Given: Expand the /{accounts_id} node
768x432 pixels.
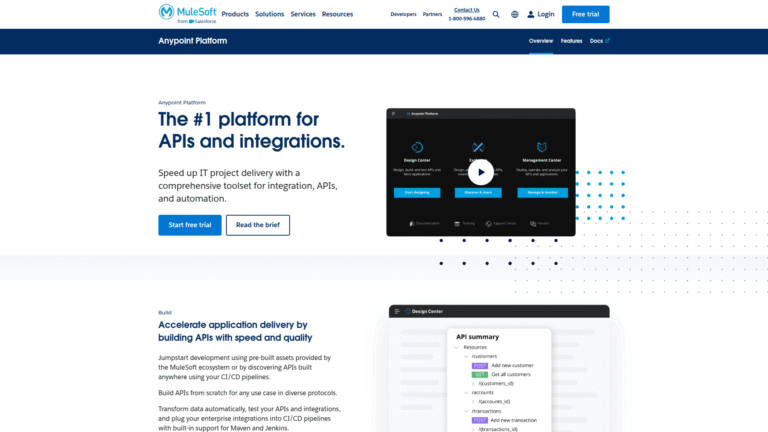Looking at the screenshot, I should click(473, 402).
